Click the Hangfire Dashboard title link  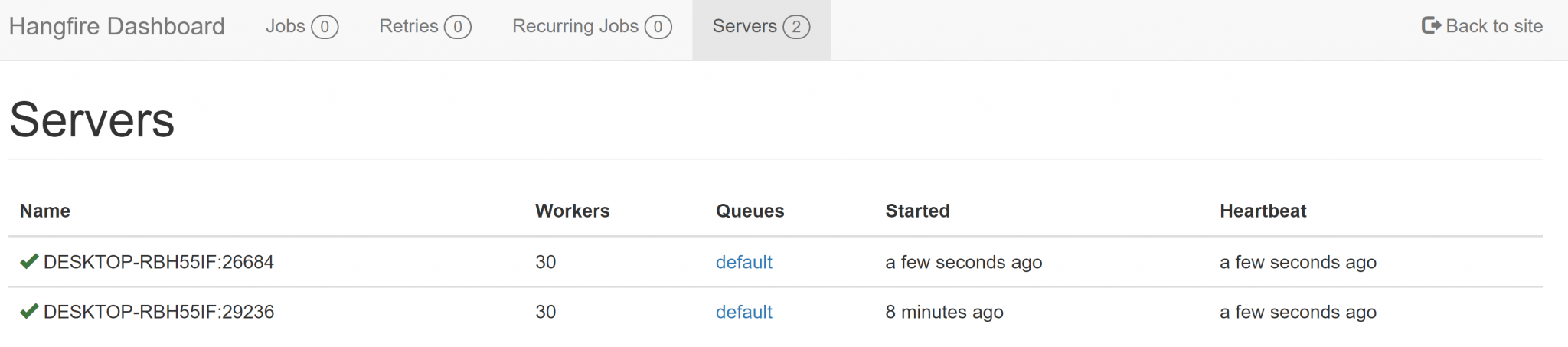coord(116,26)
